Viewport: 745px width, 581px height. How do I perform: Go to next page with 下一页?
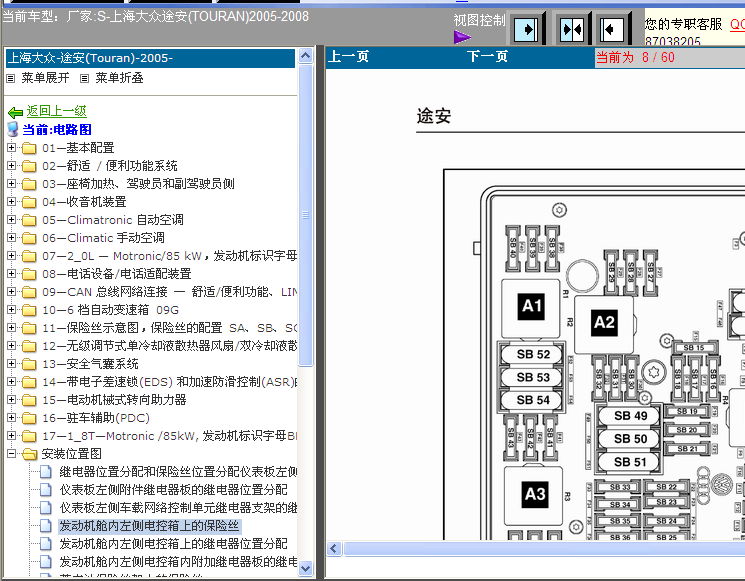tap(487, 57)
